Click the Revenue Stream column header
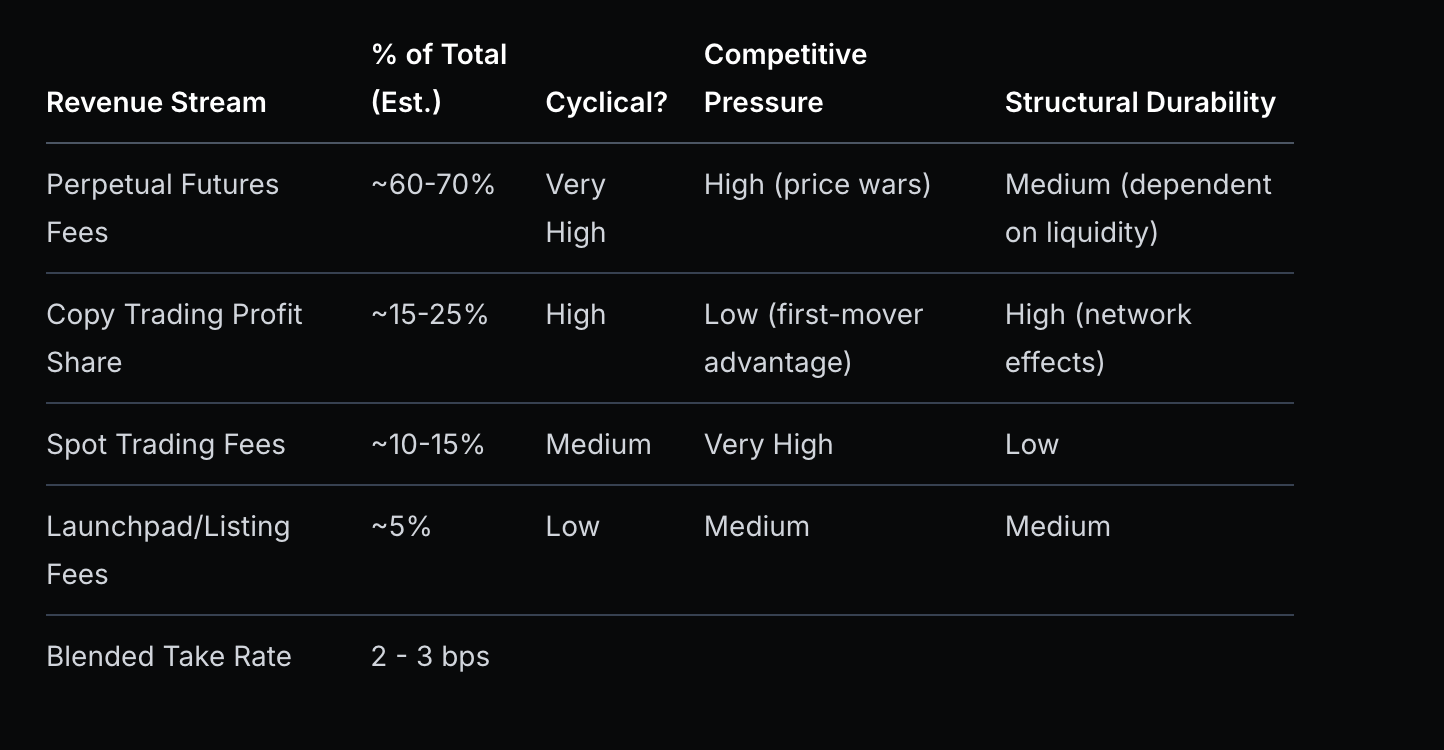 pos(156,102)
